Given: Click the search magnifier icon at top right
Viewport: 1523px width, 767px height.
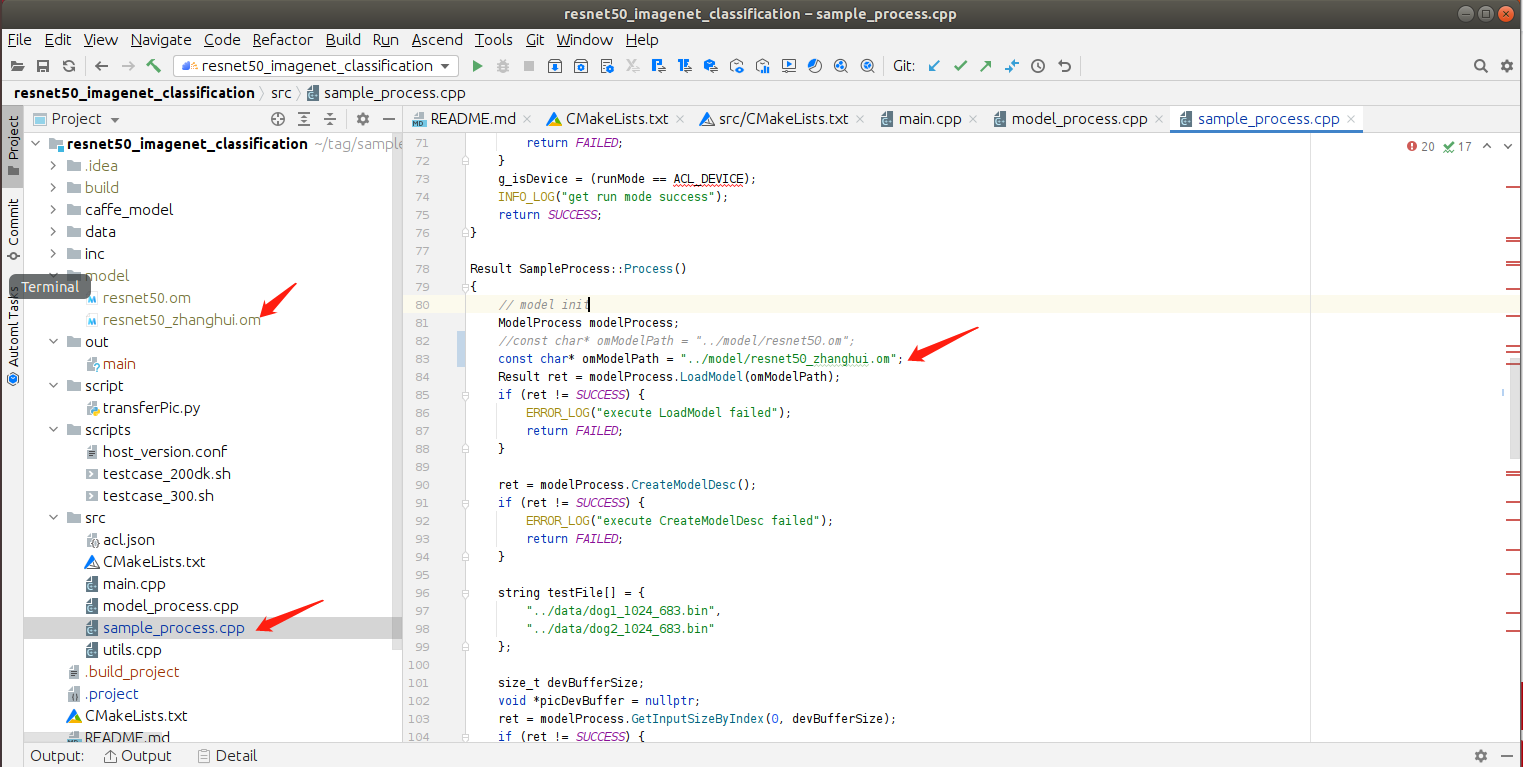Looking at the screenshot, I should (1481, 66).
